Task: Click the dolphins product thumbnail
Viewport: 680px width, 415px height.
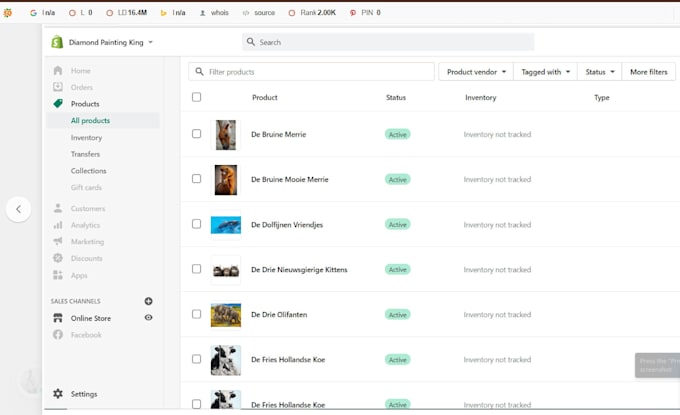Action: pos(226,225)
